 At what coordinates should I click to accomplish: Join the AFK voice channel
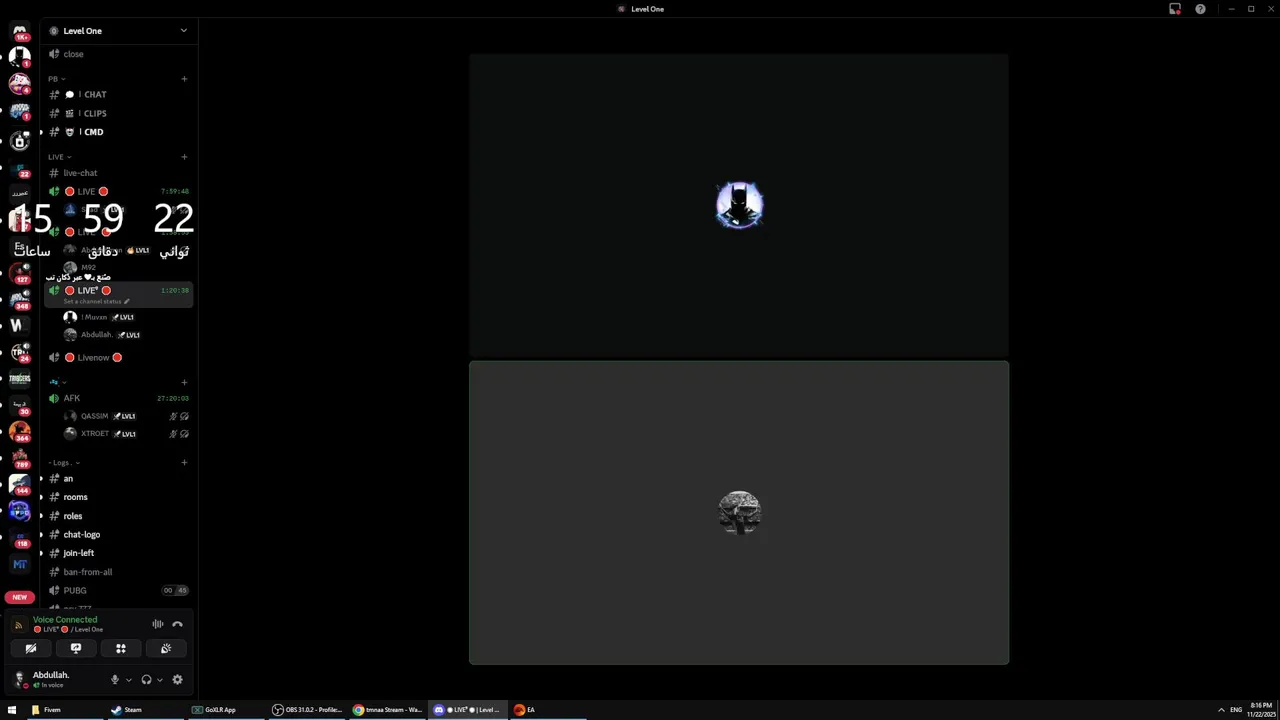point(118,398)
